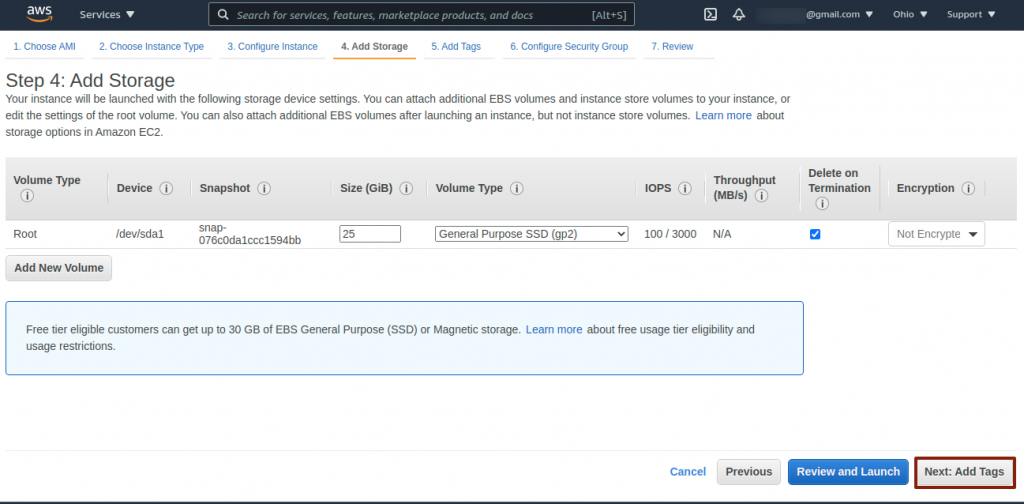Go to 6. Configure Security Group tab
The image size is (1024, 504).
pos(569,46)
